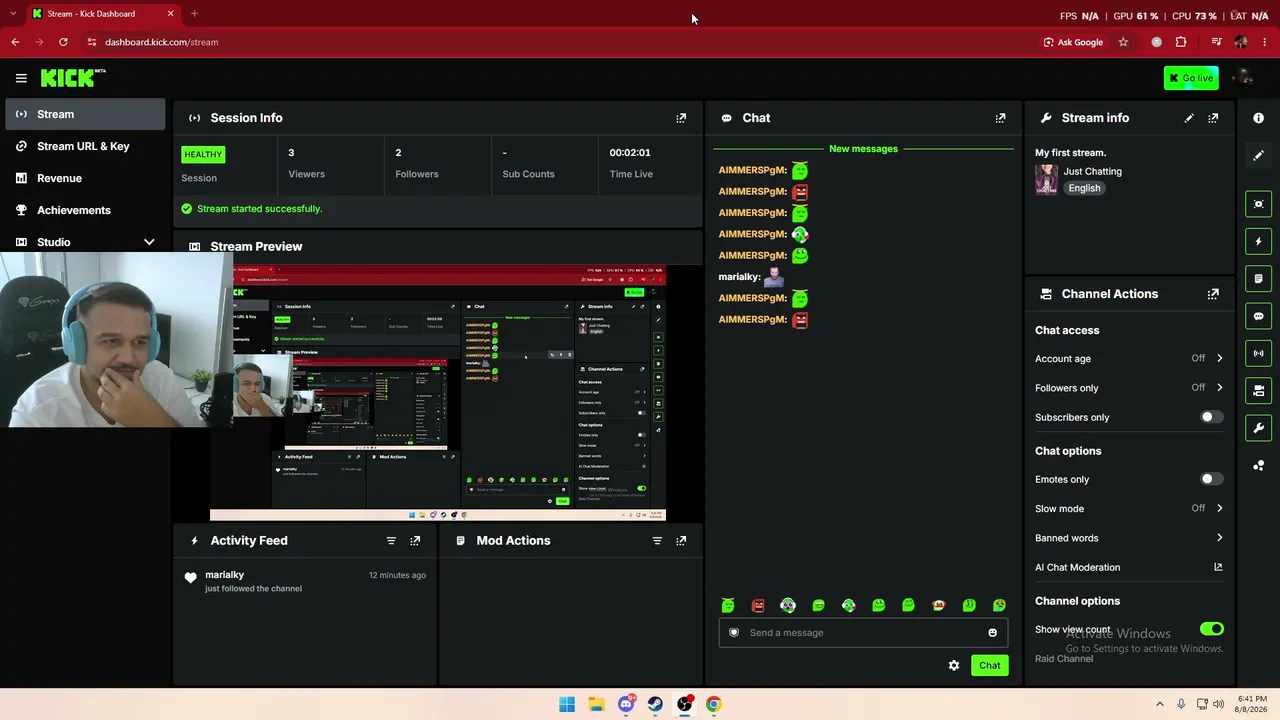Open the user avatar menu next to Go live
1280x720 pixels.
coord(1243,78)
